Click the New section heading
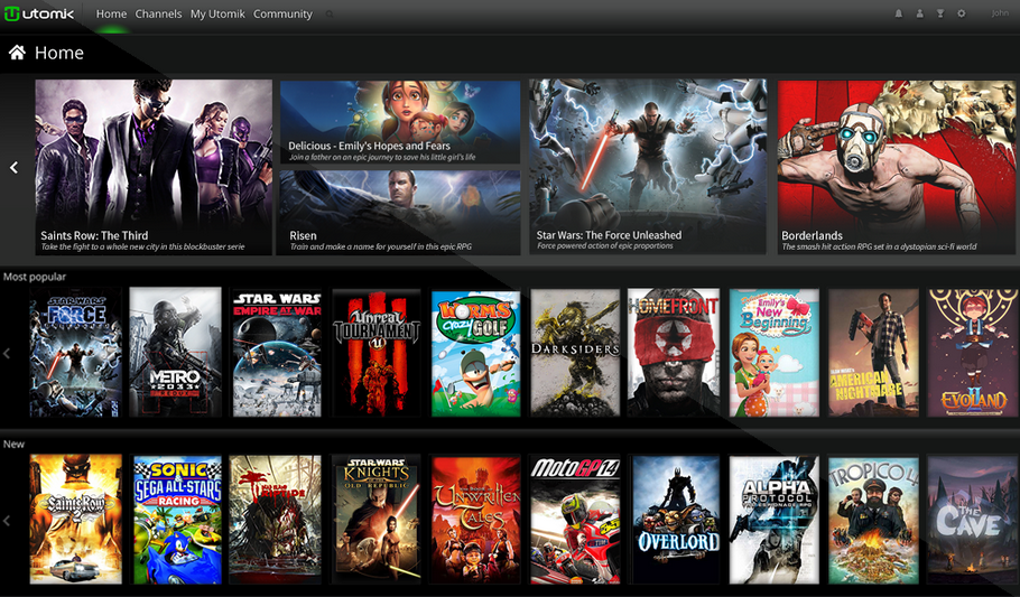Screen dimensions: 1020x597 (x=14, y=444)
